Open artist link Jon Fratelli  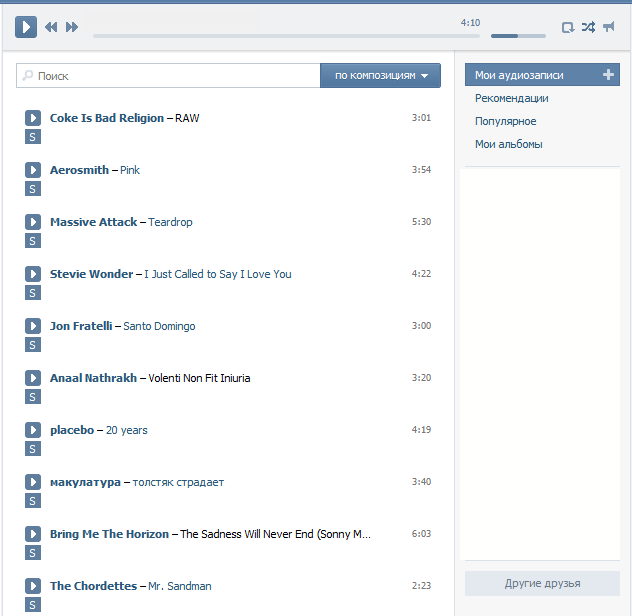(x=81, y=326)
